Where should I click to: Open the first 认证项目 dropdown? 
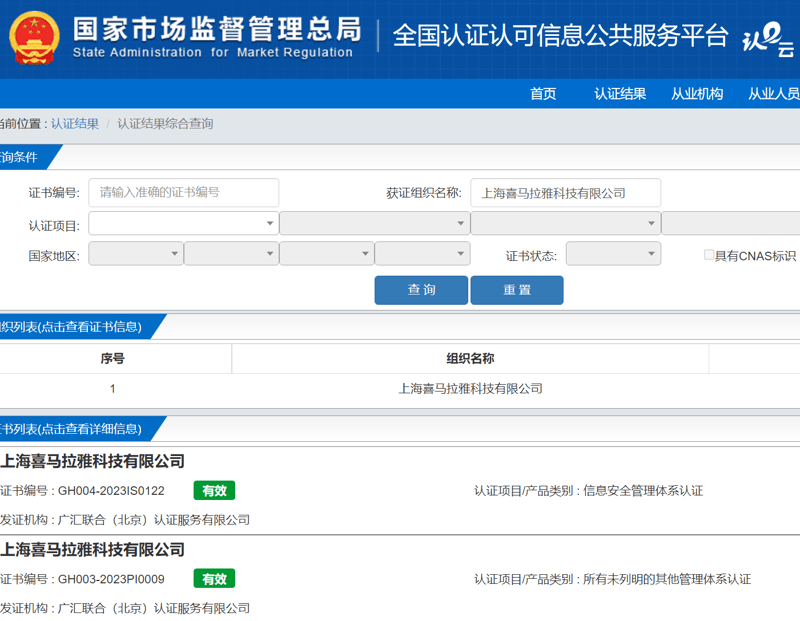pyautogui.click(x=184, y=223)
